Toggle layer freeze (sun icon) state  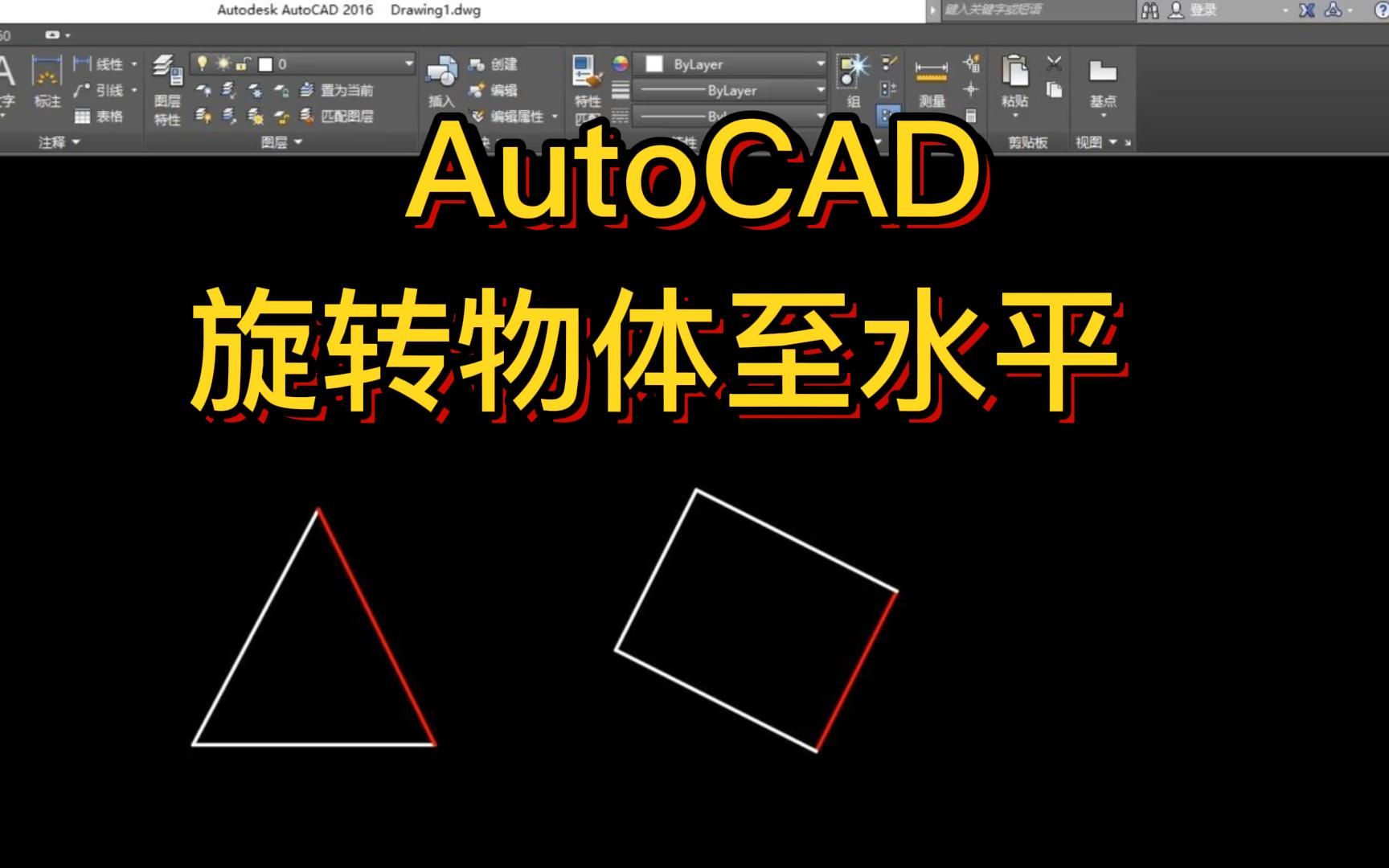(223, 63)
